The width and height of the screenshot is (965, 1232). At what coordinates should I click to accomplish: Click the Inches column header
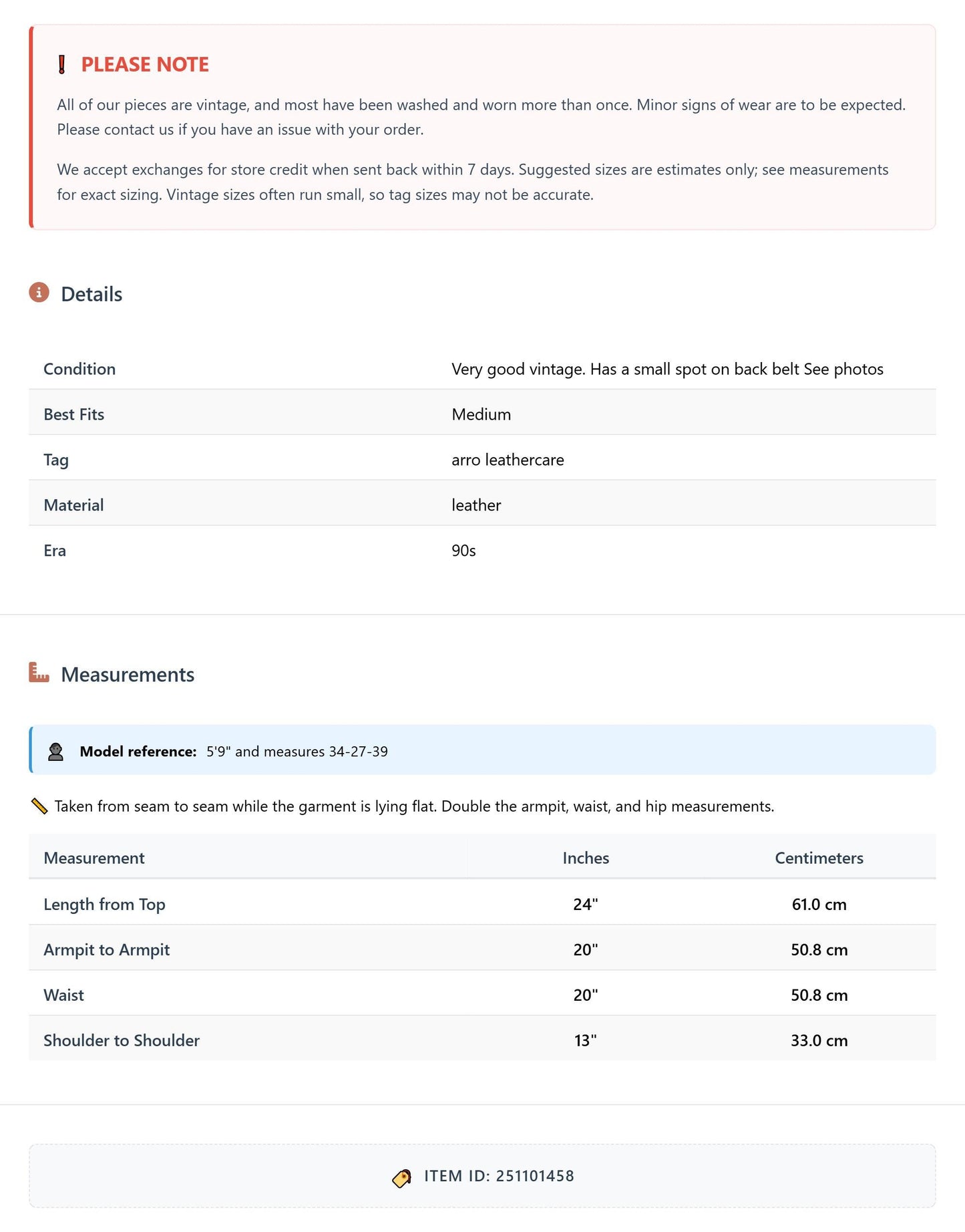pyautogui.click(x=586, y=859)
